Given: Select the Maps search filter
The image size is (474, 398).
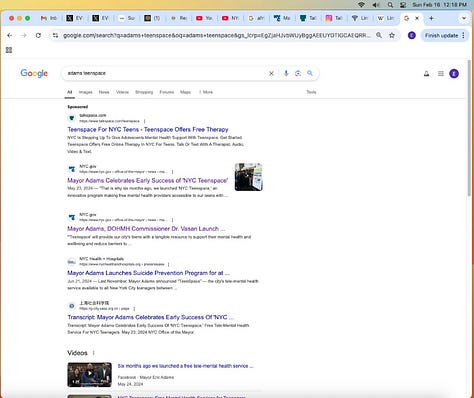Looking at the screenshot, I should tap(185, 92).
